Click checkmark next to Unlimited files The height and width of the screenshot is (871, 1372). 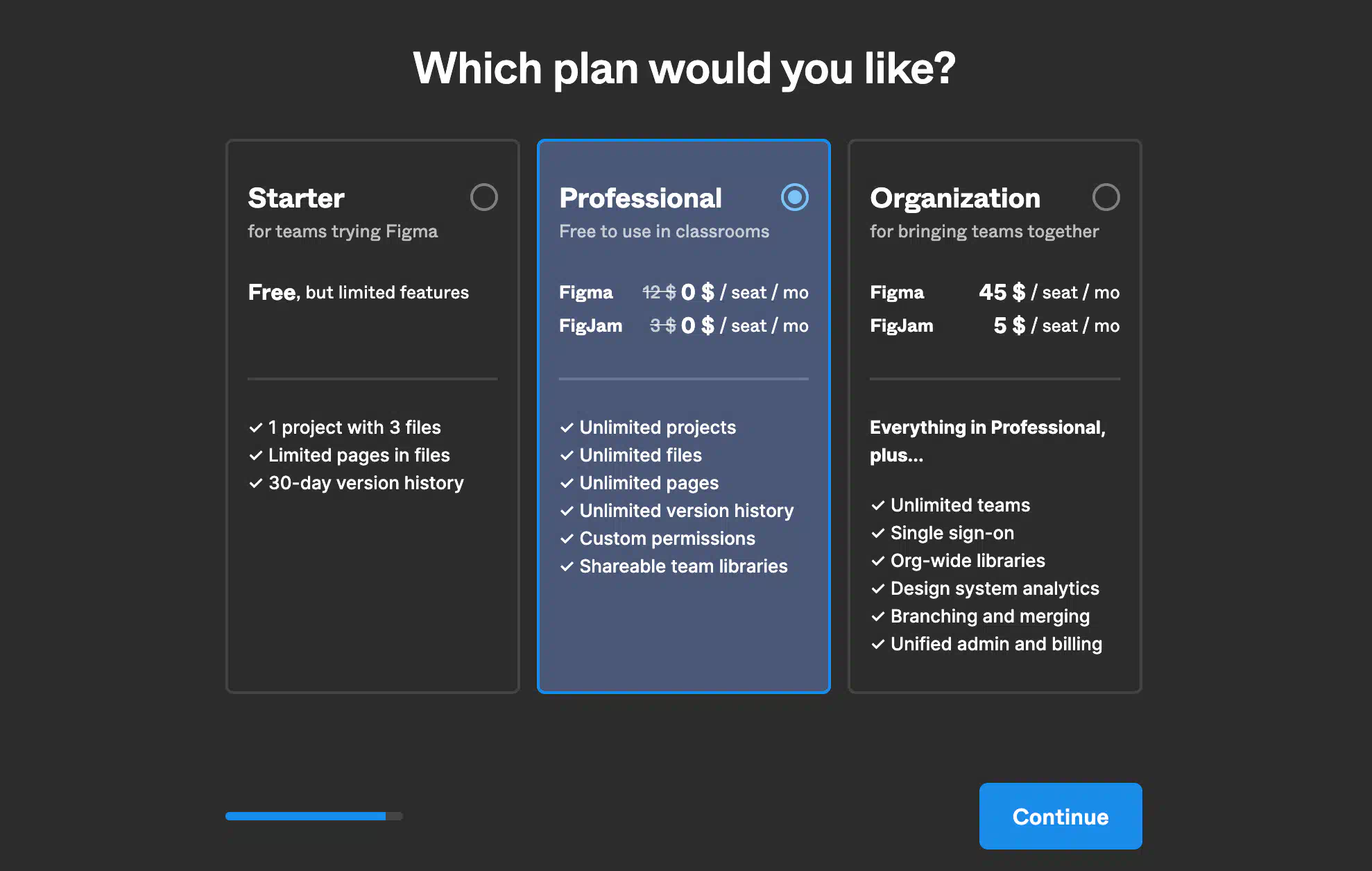click(567, 455)
